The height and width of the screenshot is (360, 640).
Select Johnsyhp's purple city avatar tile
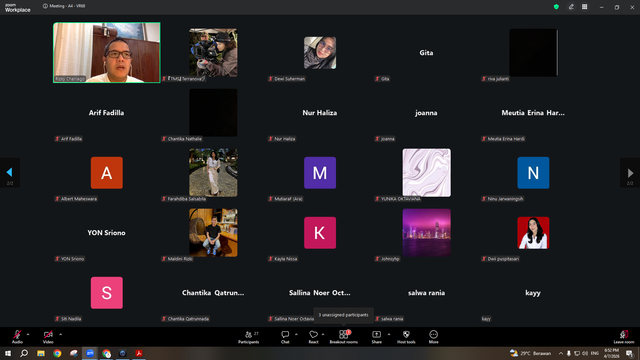427,233
